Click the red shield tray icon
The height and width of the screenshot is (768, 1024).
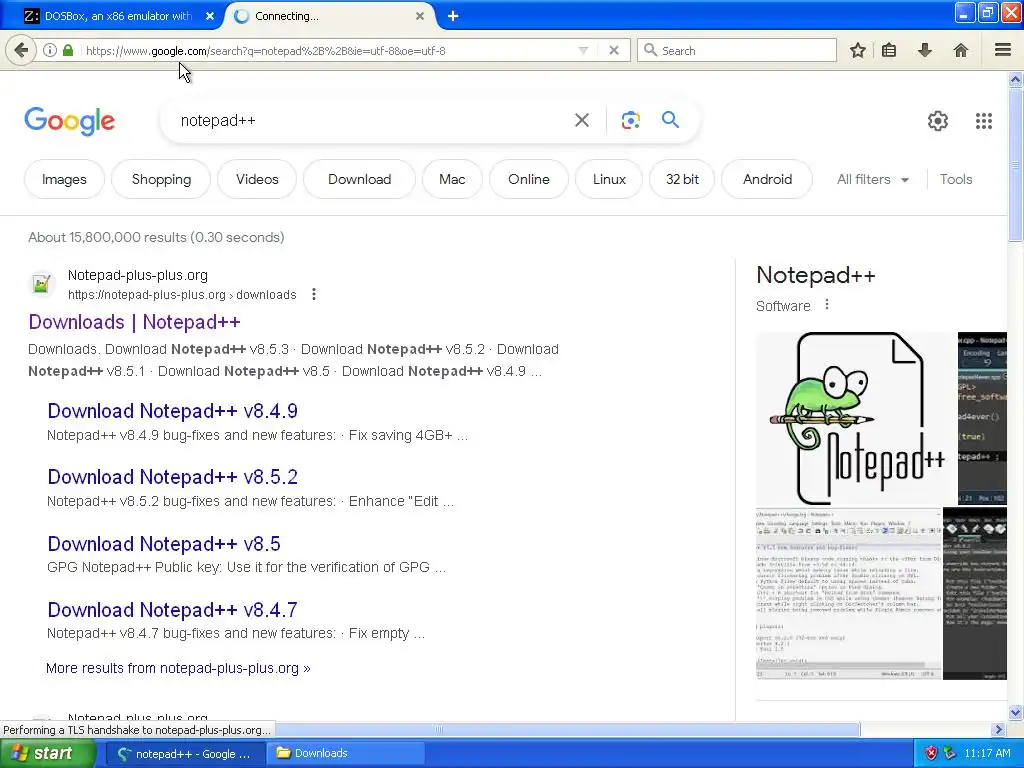click(931, 753)
